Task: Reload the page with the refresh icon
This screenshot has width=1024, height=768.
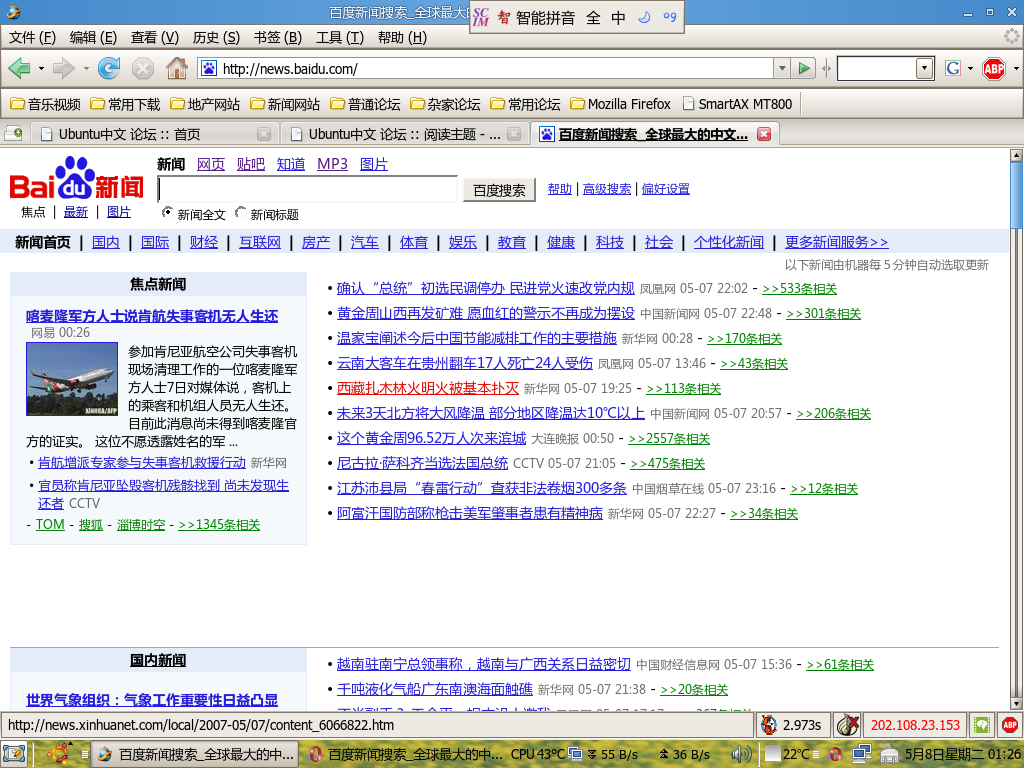Action: (x=109, y=68)
